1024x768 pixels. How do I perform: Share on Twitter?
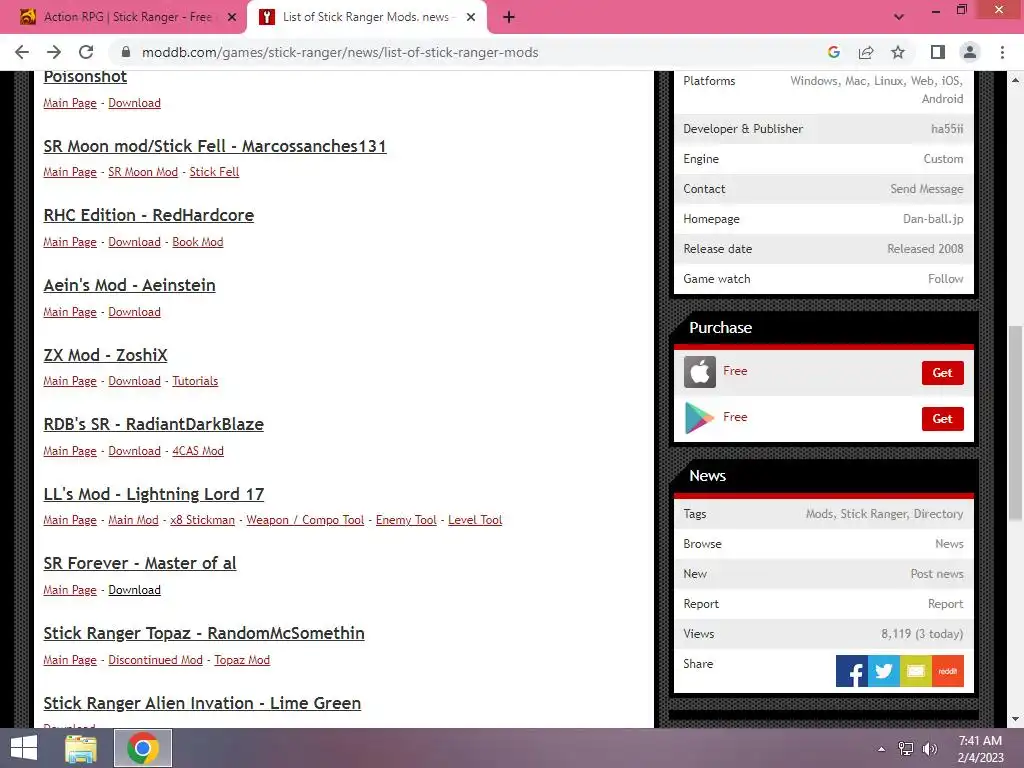click(884, 671)
